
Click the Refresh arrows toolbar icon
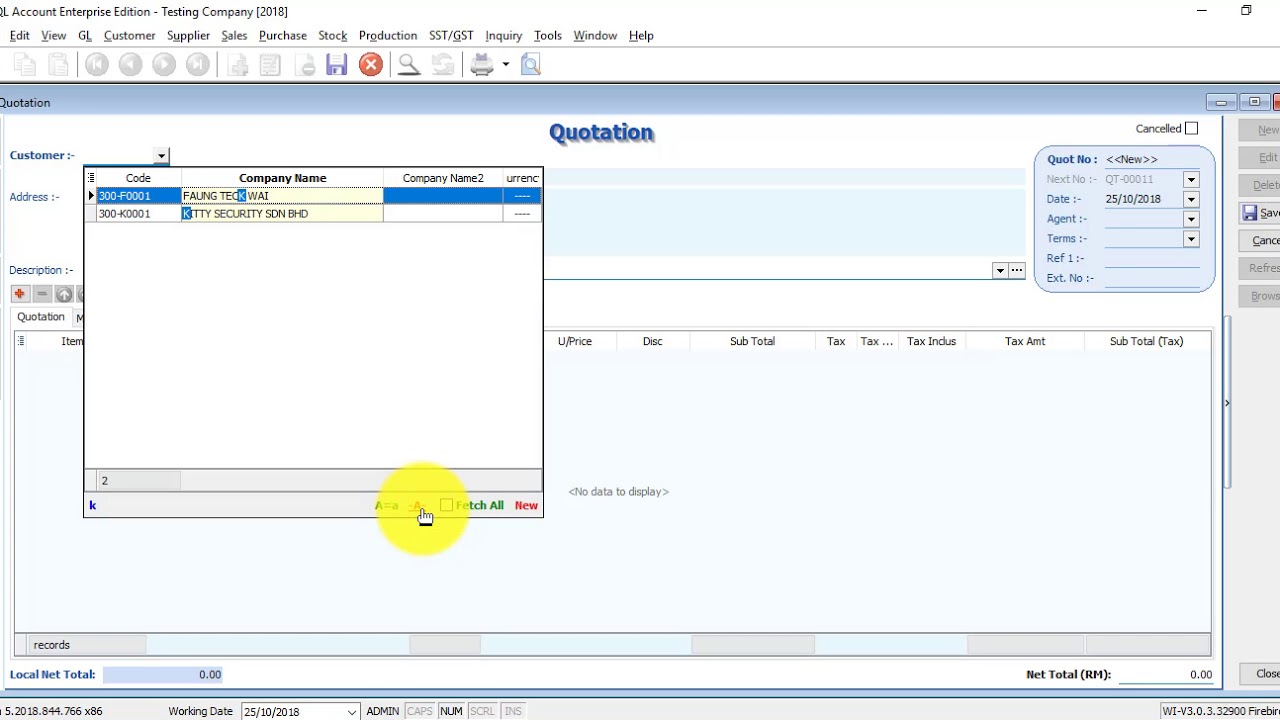coord(443,65)
